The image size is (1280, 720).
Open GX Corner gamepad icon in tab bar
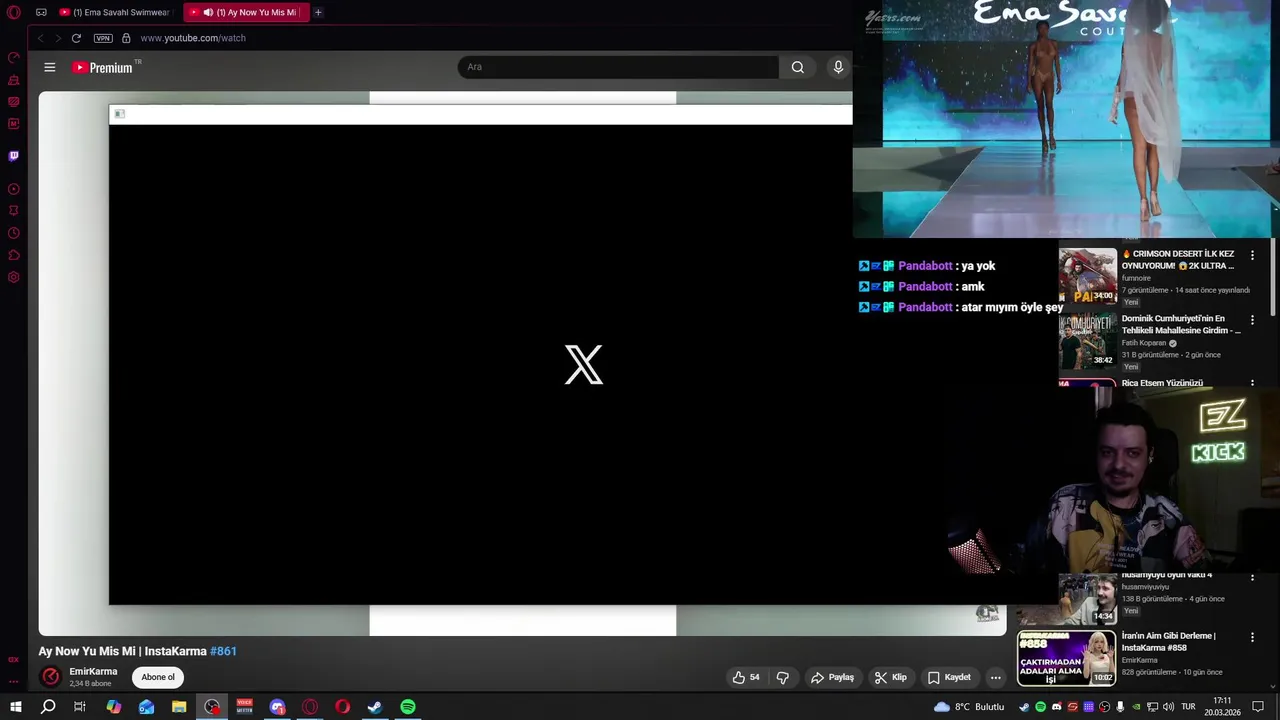[41, 12]
